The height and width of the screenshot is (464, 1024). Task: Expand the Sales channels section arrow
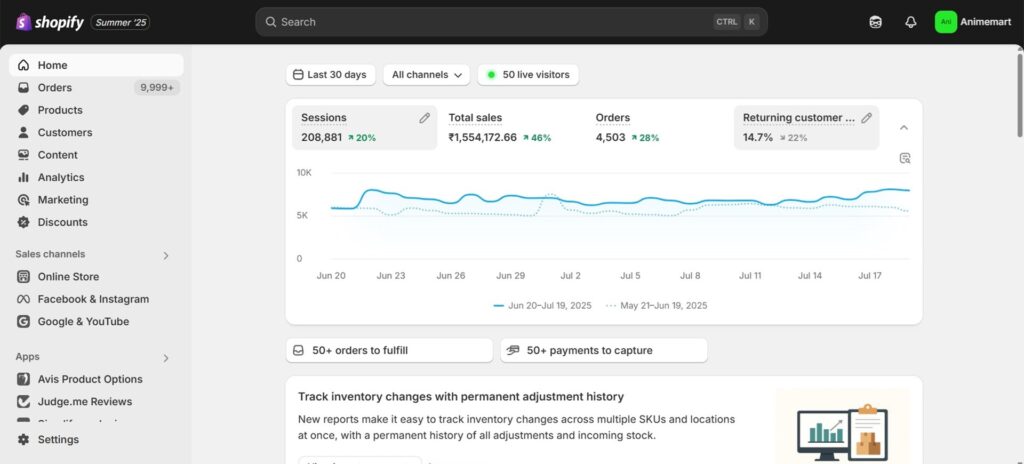166,255
